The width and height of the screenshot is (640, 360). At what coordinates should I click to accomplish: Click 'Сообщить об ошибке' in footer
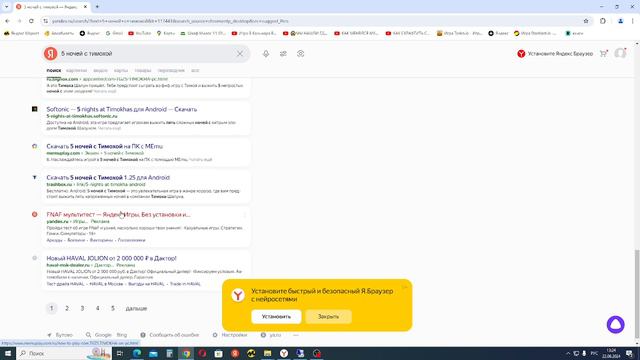(x=170, y=335)
